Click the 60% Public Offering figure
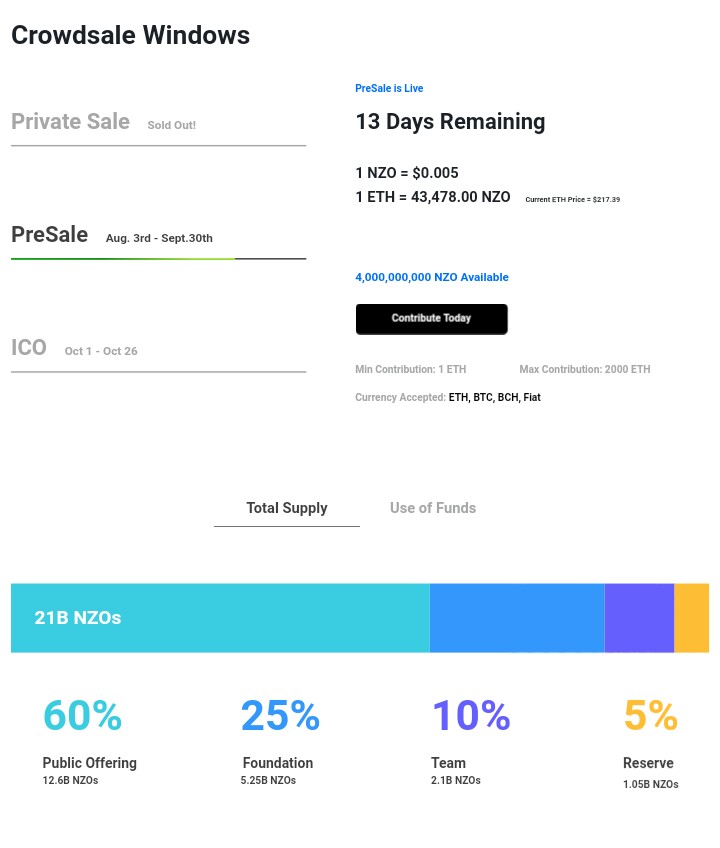Image resolution: width=720 pixels, height=848 pixels. (x=82, y=715)
